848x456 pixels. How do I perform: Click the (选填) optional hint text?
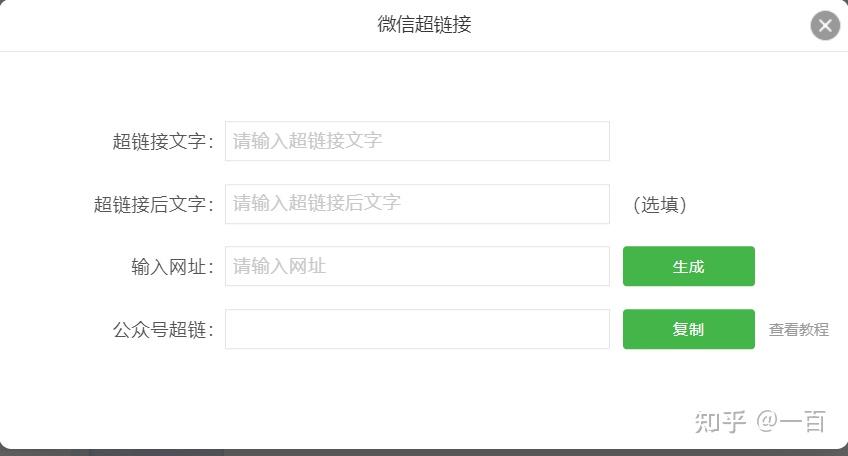pos(660,205)
